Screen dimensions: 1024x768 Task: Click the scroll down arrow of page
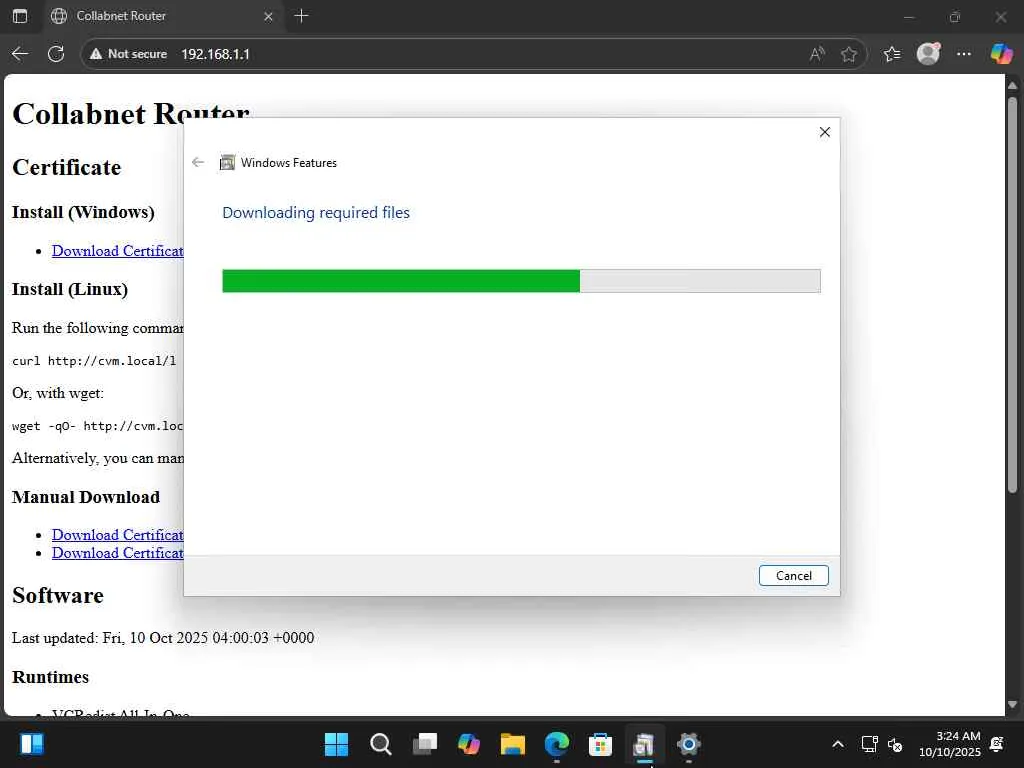1012,704
